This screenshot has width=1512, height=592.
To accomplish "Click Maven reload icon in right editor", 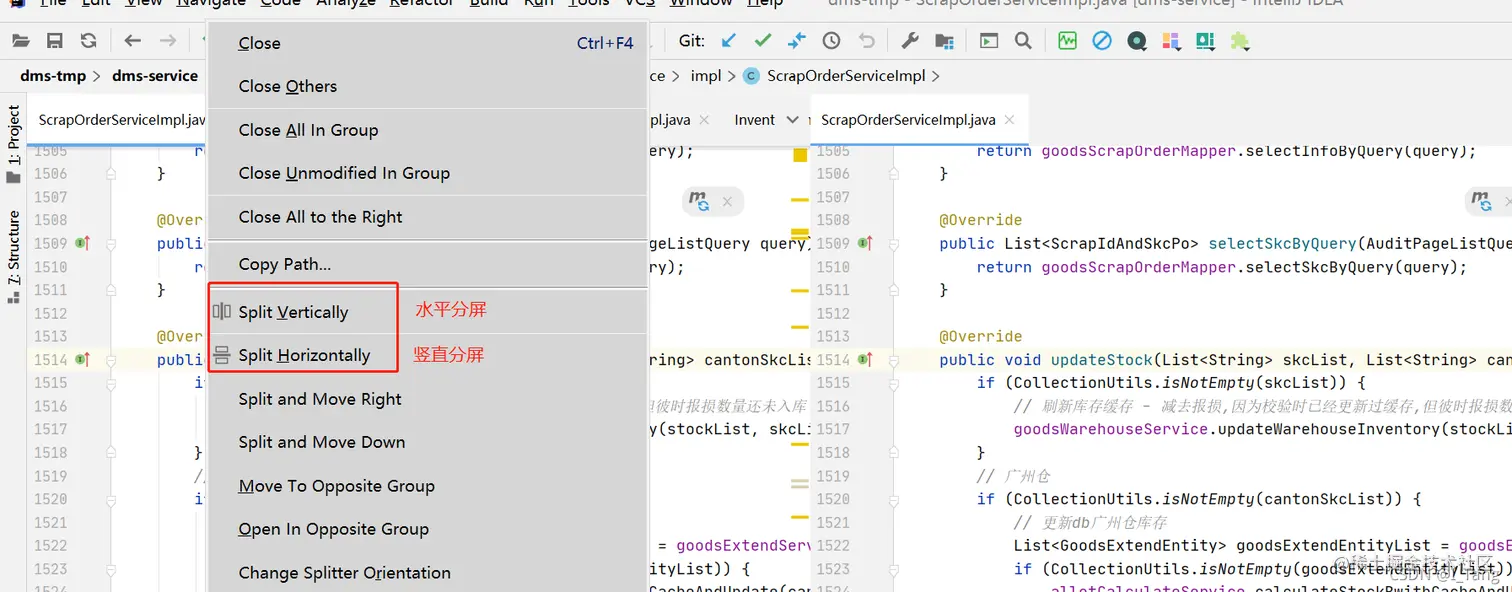I will click(x=1481, y=201).
